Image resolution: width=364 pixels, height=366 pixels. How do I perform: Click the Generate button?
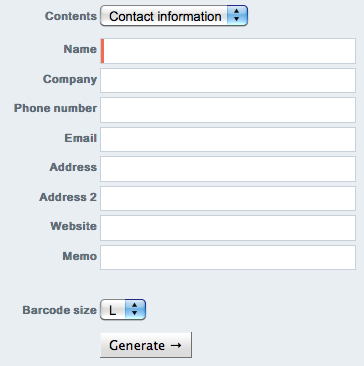146,345
